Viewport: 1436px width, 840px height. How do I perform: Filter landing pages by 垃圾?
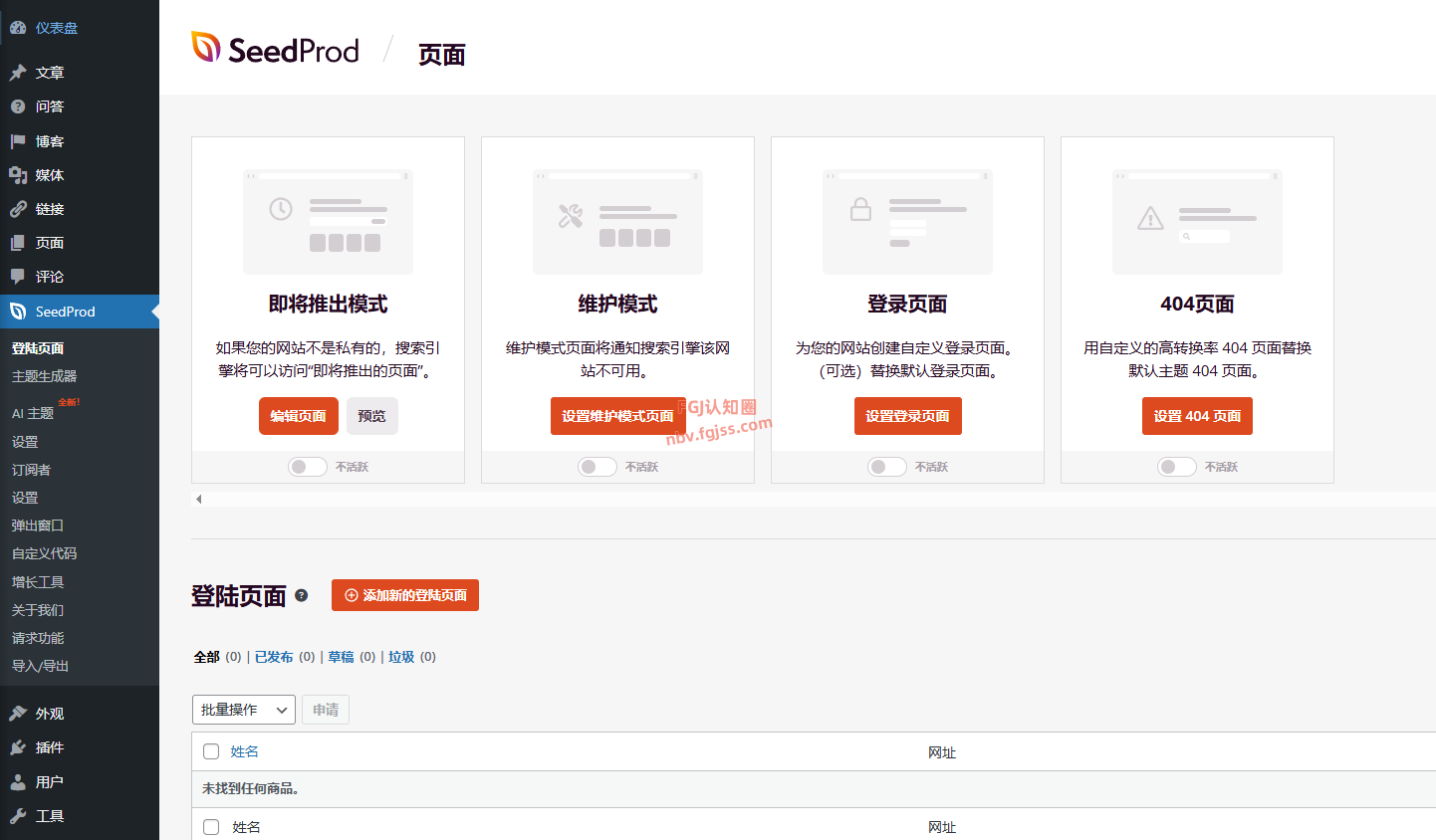(x=401, y=657)
